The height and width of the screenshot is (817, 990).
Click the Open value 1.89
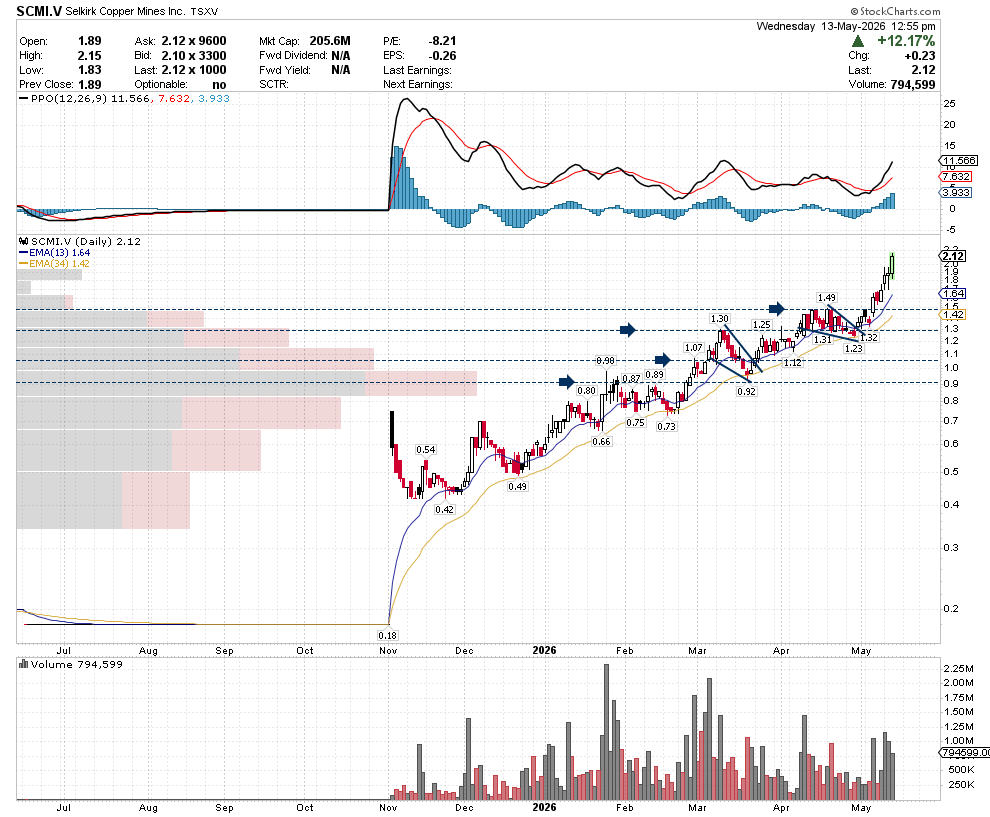pos(90,41)
